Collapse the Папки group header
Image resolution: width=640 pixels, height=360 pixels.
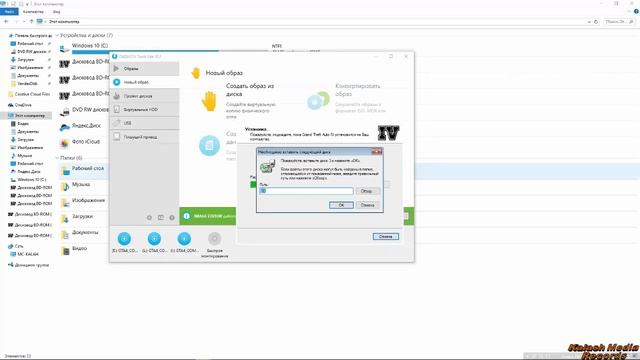[x=57, y=158]
